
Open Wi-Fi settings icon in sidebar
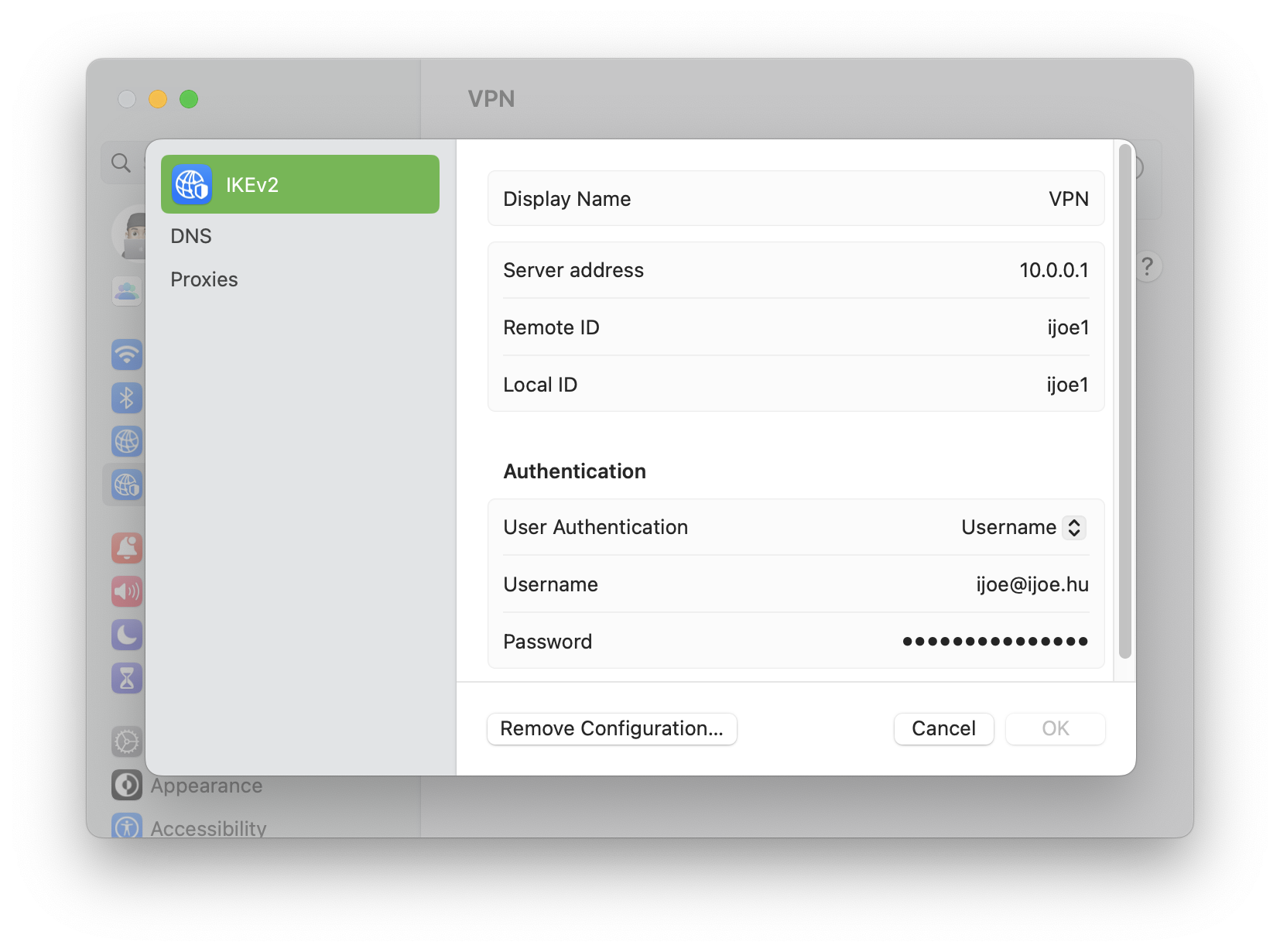(127, 354)
